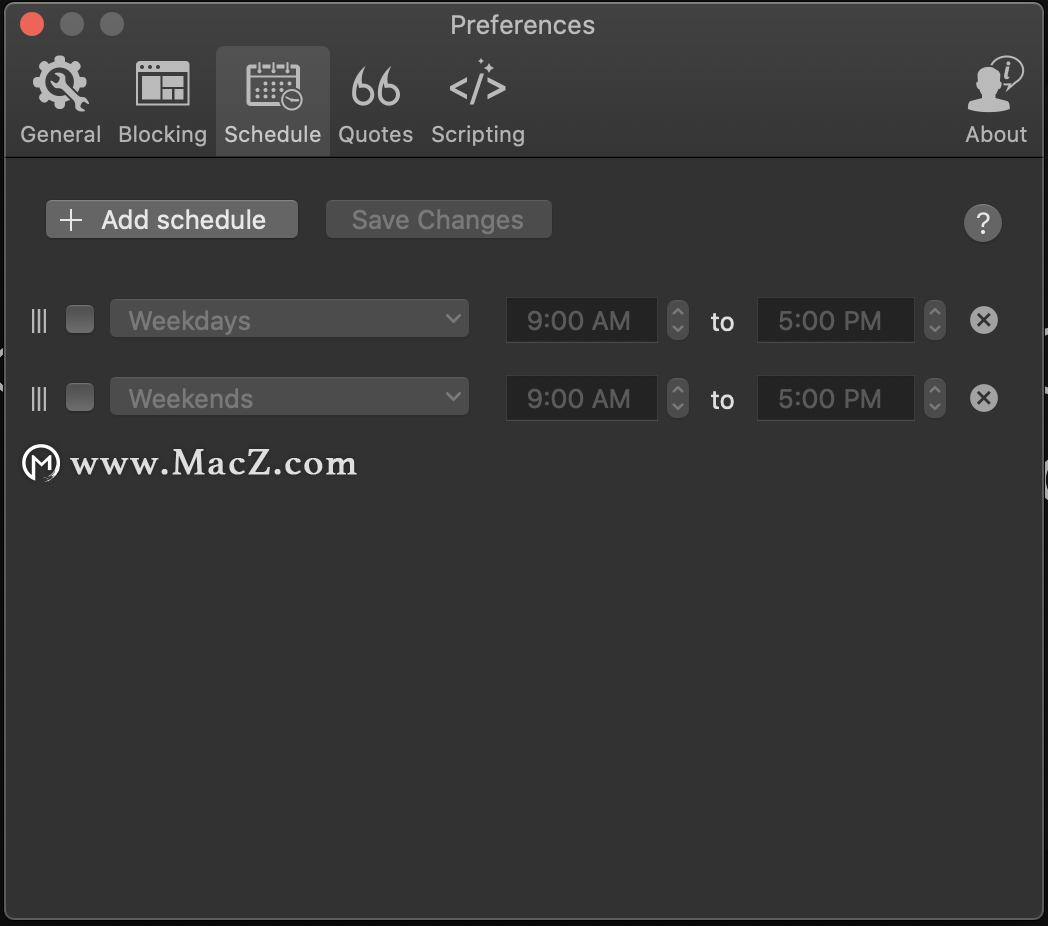
Task: Open the General preferences pane
Action: pyautogui.click(x=60, y=102)
